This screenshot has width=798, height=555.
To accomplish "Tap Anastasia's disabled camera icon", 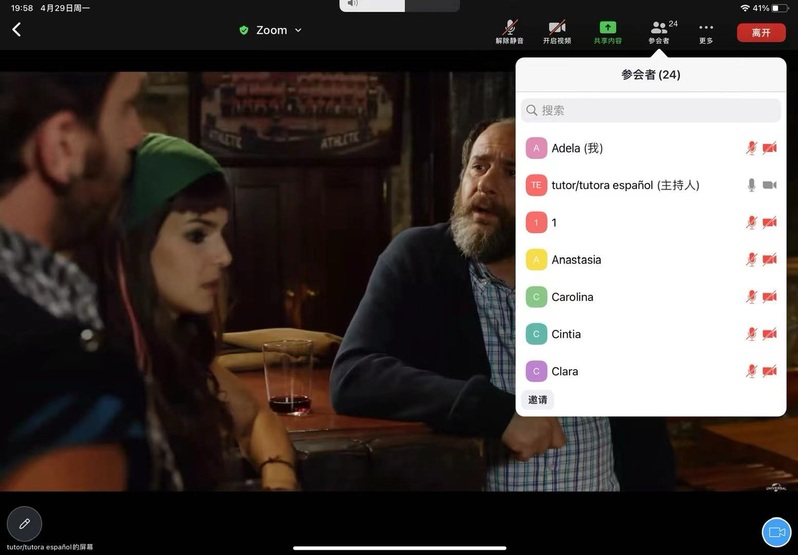I will 770,259.
